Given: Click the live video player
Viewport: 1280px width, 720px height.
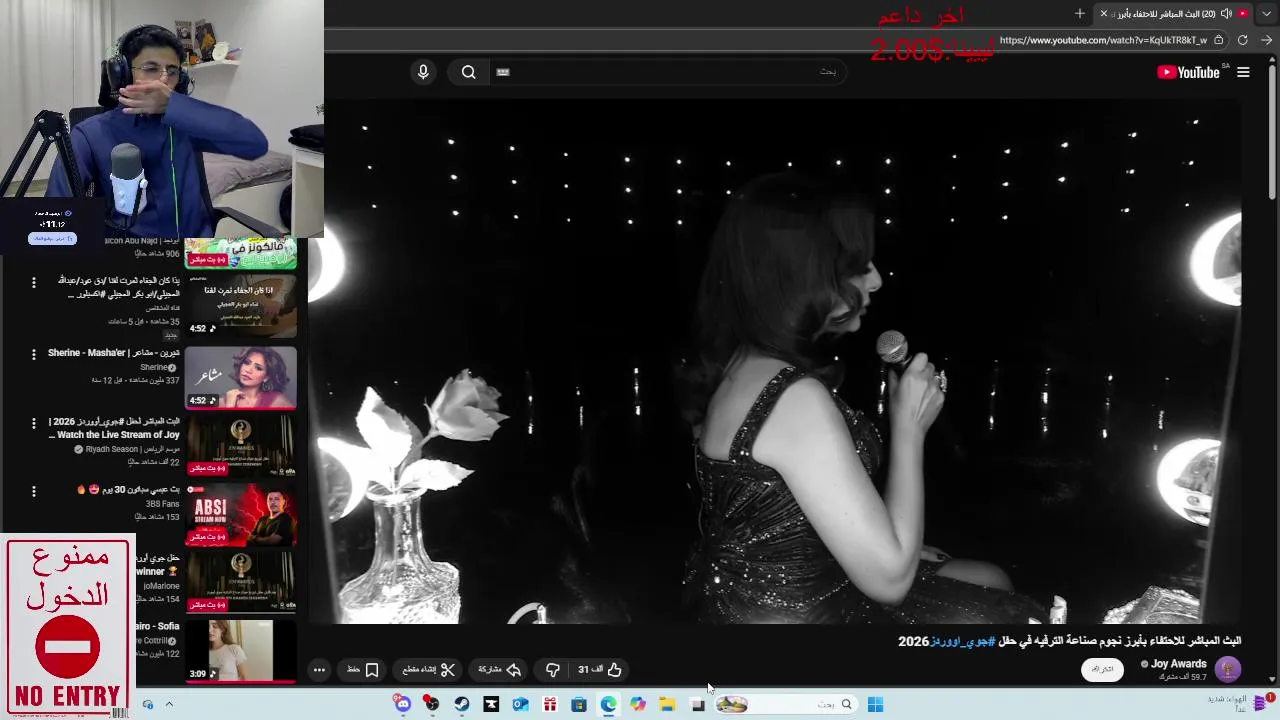Looking at the screenshot, I should point(775,361).
